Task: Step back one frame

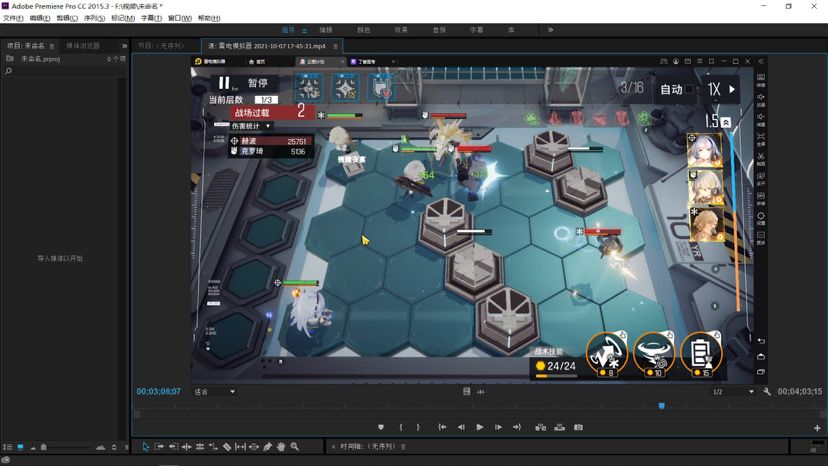Action: (461, 427)
